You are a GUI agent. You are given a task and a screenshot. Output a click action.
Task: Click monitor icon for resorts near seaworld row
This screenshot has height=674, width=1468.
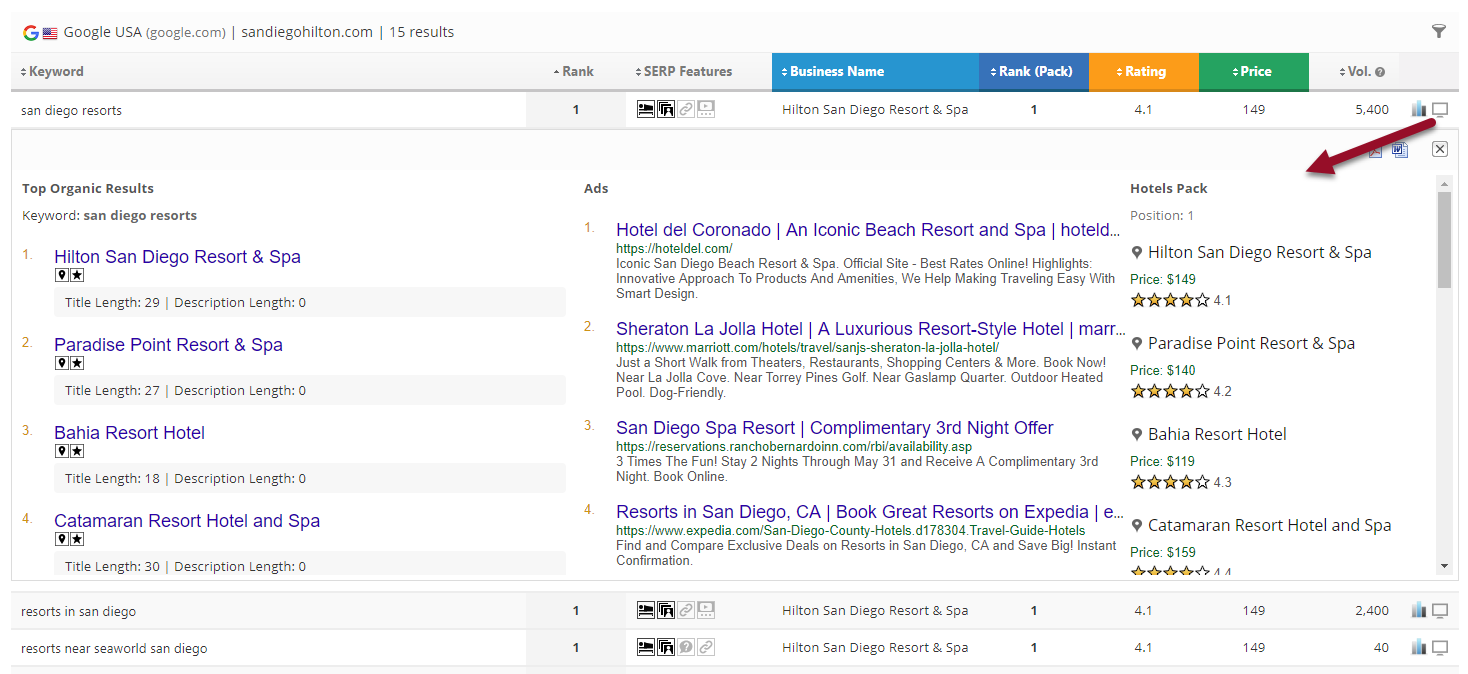[1440, 647]
